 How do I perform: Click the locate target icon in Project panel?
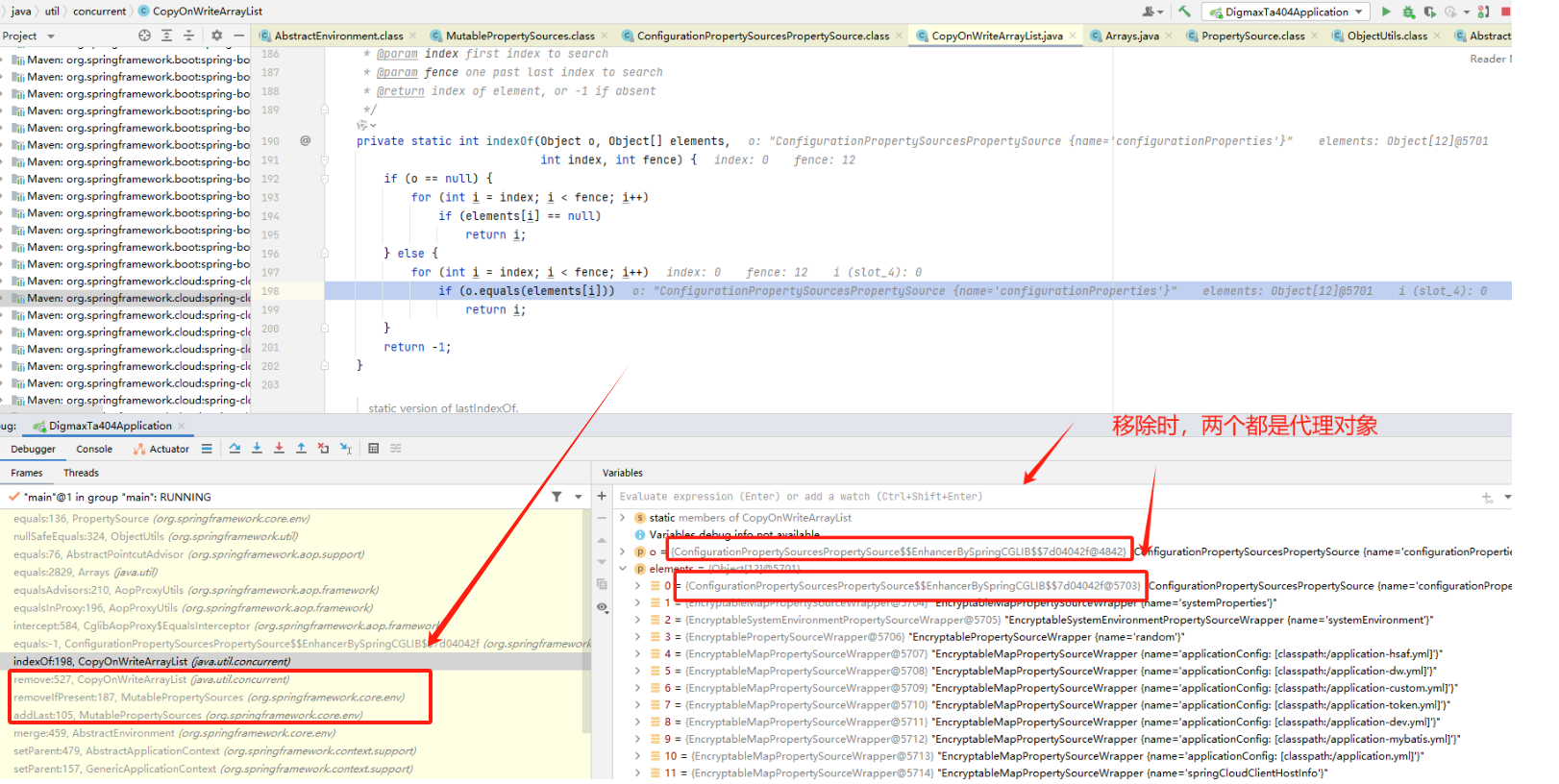click(x=144, y=36)
